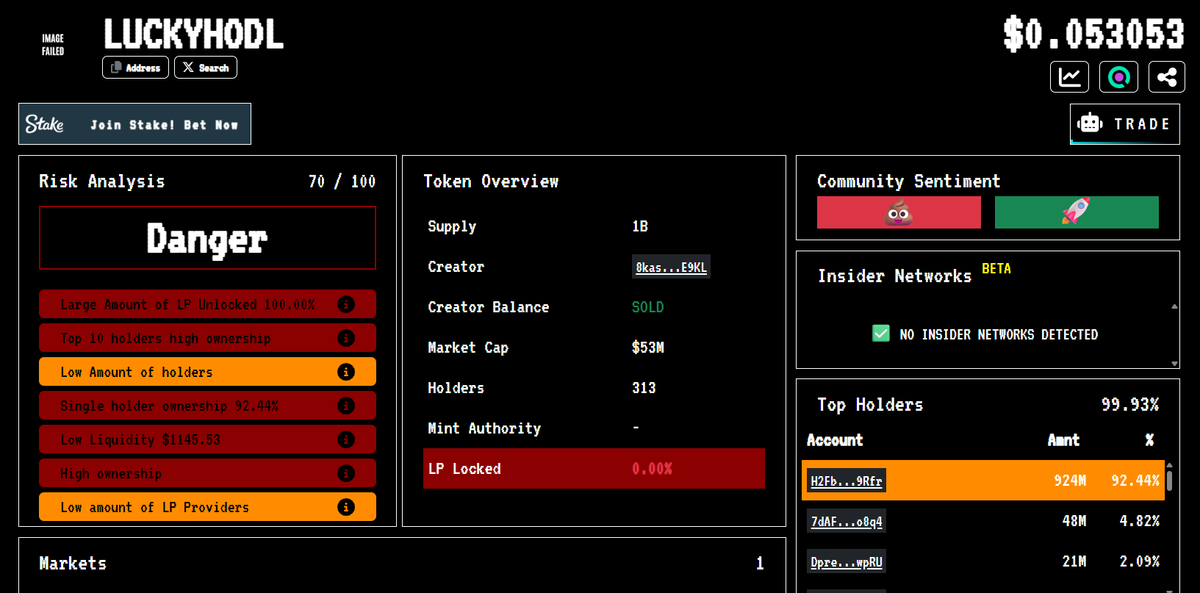This screenshot has width=1200, height=593.
Task: Click the failed token image placeholder
Action: [53, 45]
